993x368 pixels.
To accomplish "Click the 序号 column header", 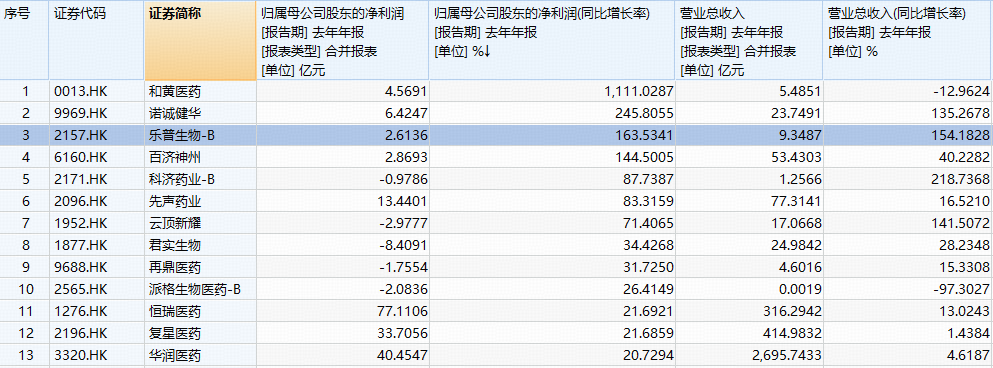I will click(x=25, y=41).
